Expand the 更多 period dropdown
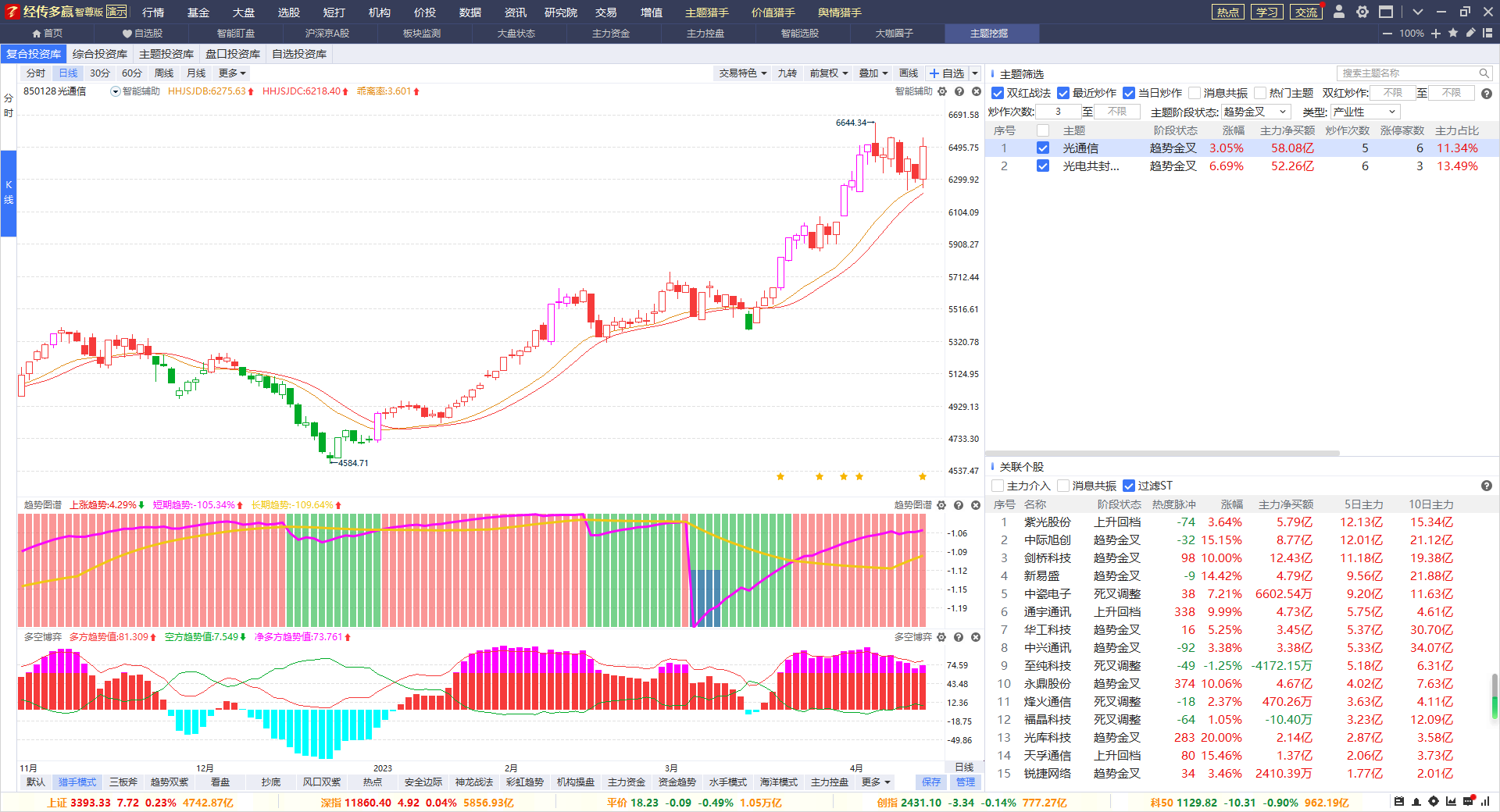 tap(232, 73)
